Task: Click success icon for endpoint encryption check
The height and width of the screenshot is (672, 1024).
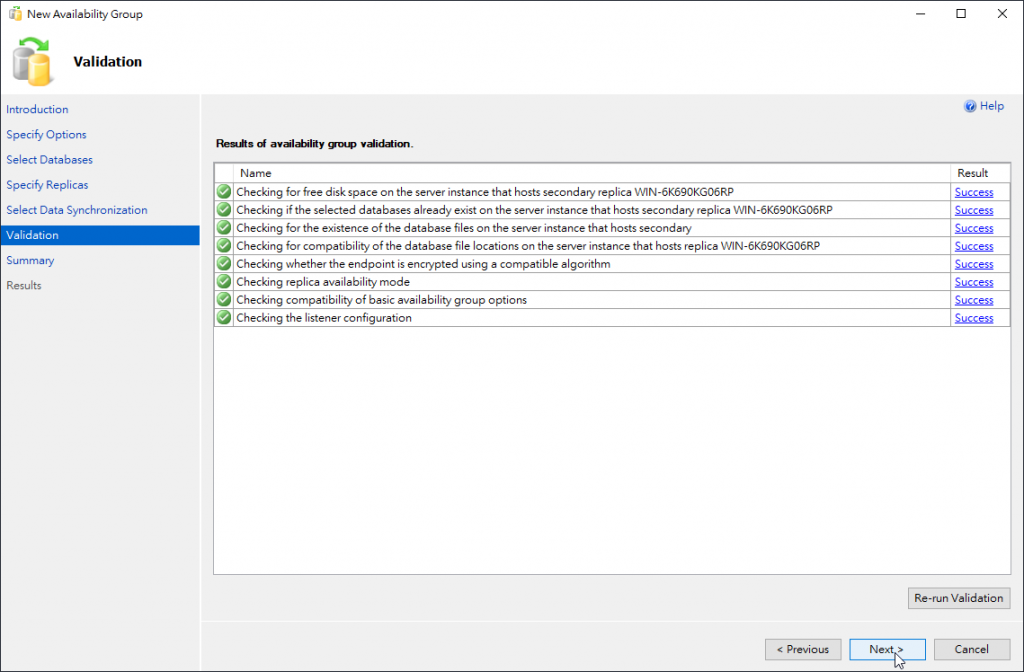Action: coord(224,264)
